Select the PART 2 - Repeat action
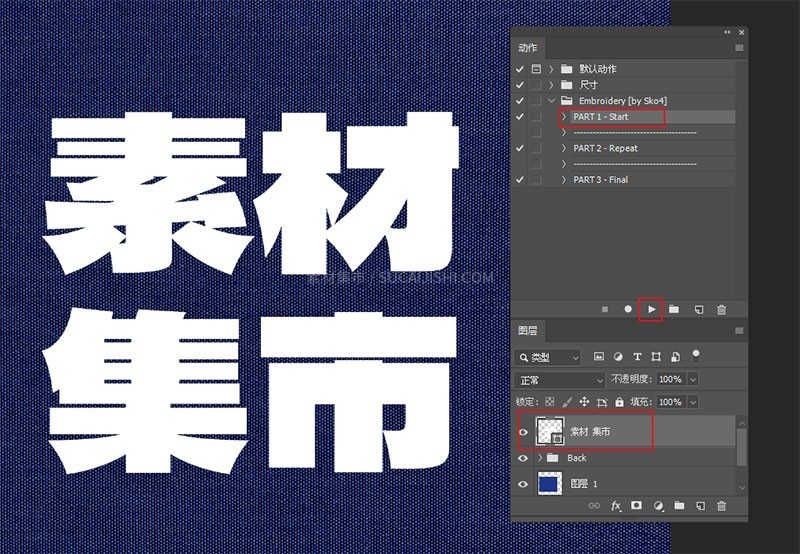 [605, 148]
